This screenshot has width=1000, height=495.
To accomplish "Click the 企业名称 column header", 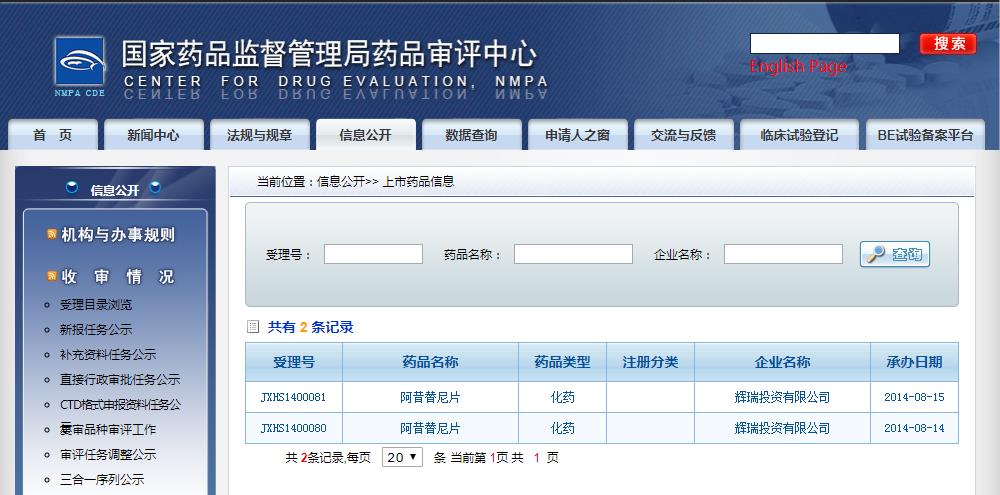I will pos(783,362).
